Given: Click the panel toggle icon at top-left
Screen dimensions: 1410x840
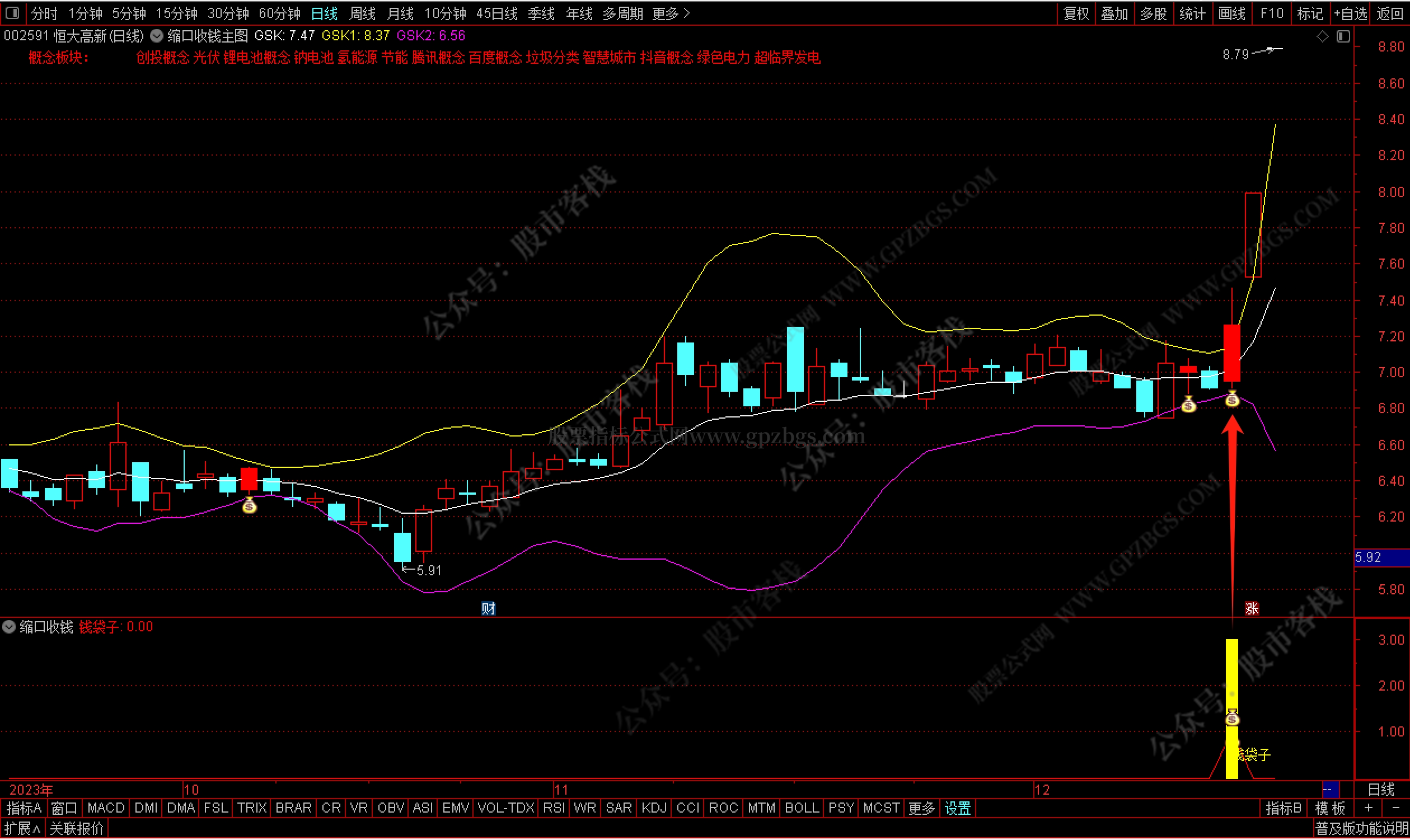Looking at the screenshot, I should (x=12, y=12).
